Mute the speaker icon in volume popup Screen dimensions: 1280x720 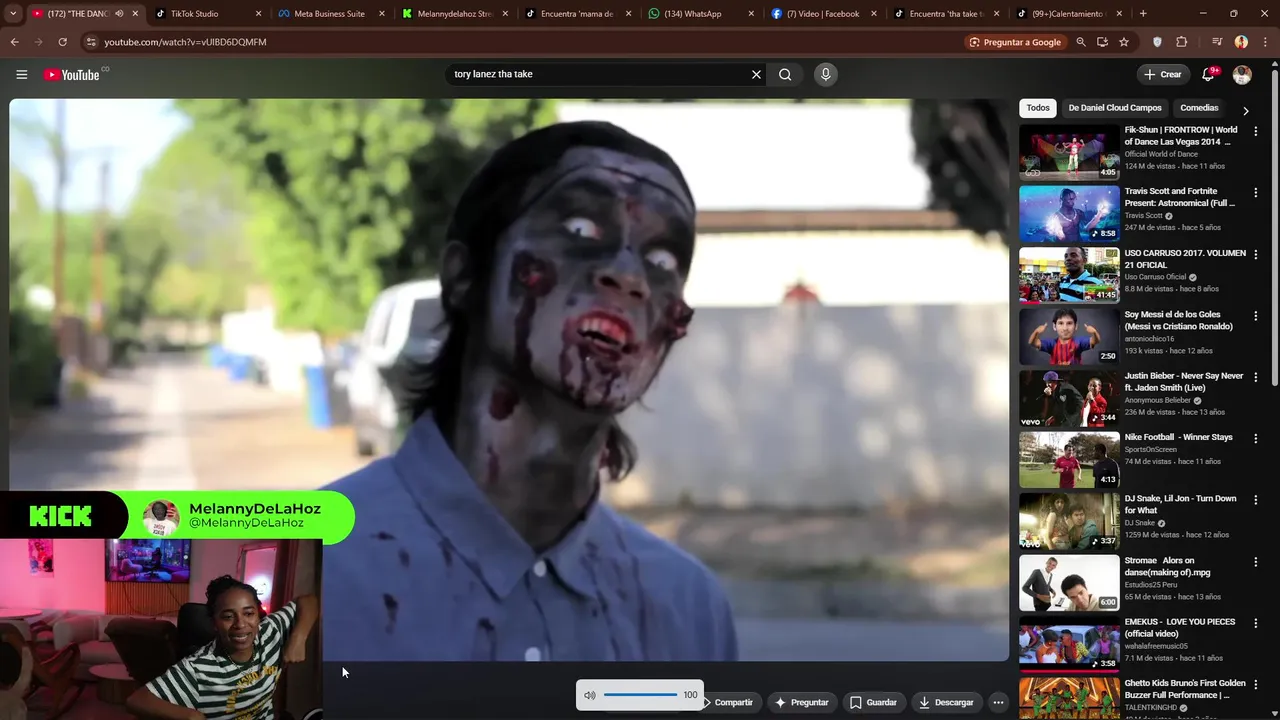590,695
